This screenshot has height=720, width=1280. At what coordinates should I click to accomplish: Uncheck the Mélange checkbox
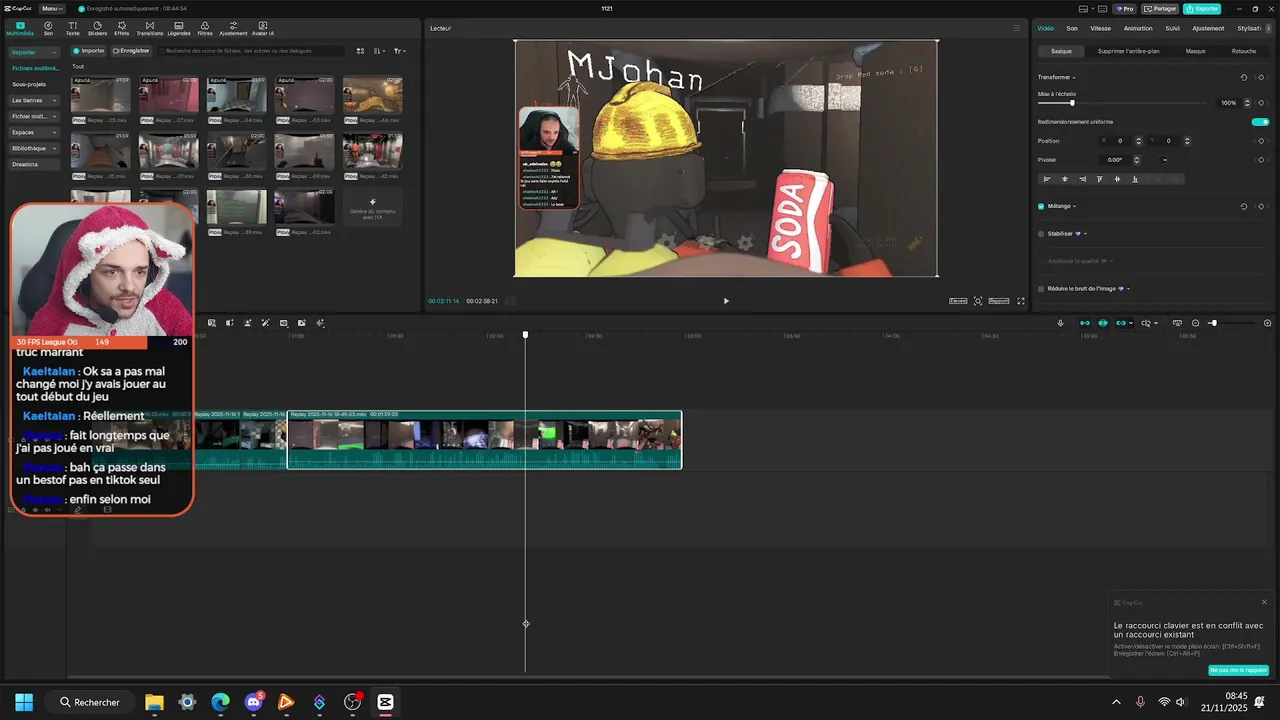tap(1041, 206)
